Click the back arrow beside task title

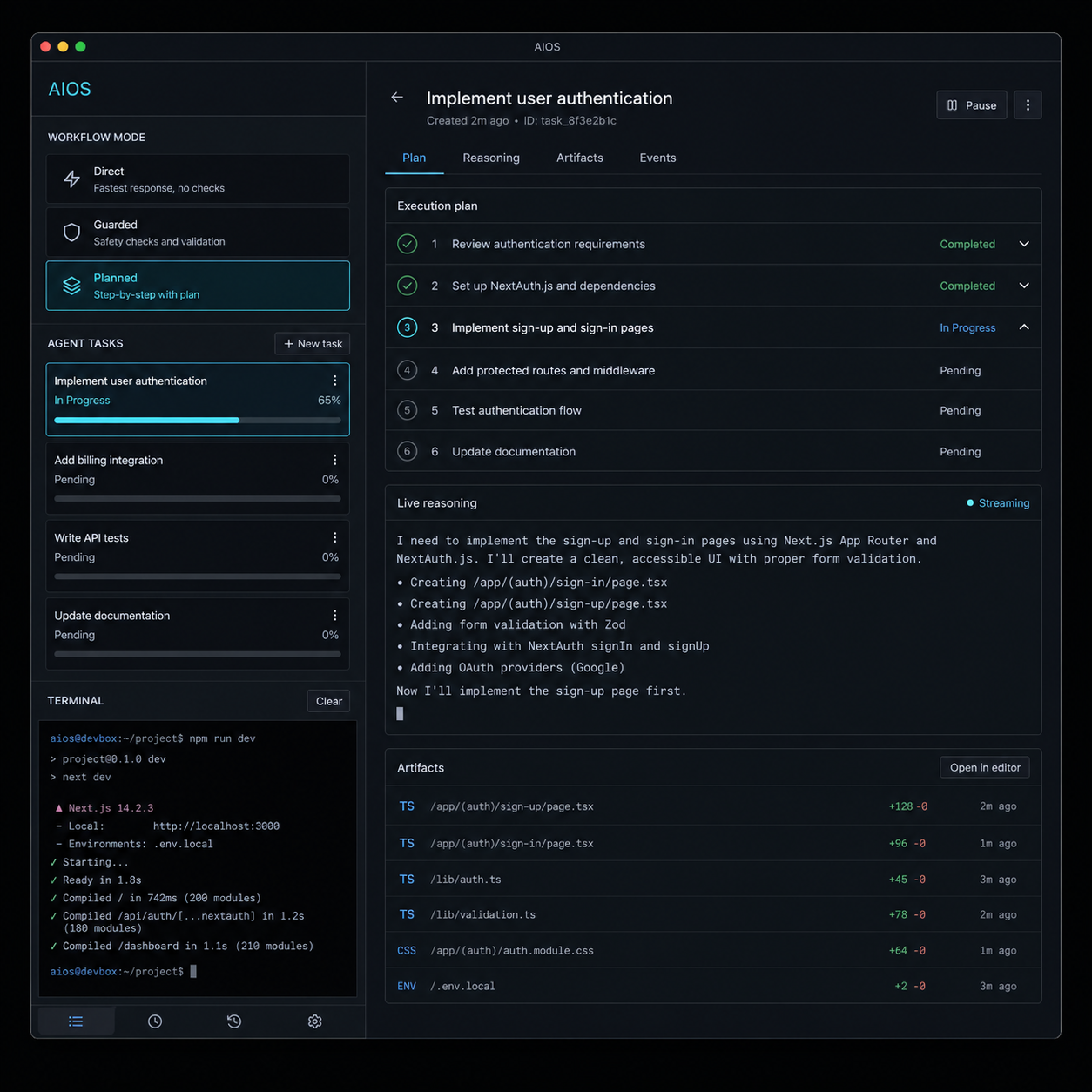[397, 98]
